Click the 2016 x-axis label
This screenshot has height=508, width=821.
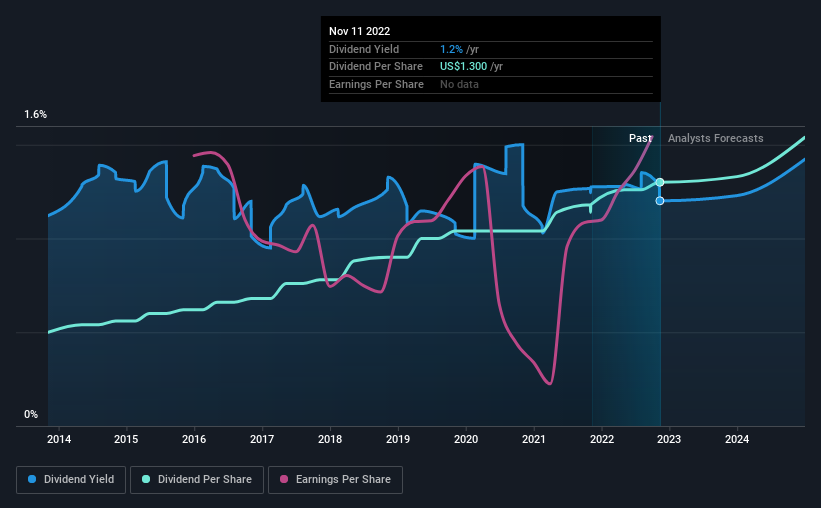pos(194,439)
